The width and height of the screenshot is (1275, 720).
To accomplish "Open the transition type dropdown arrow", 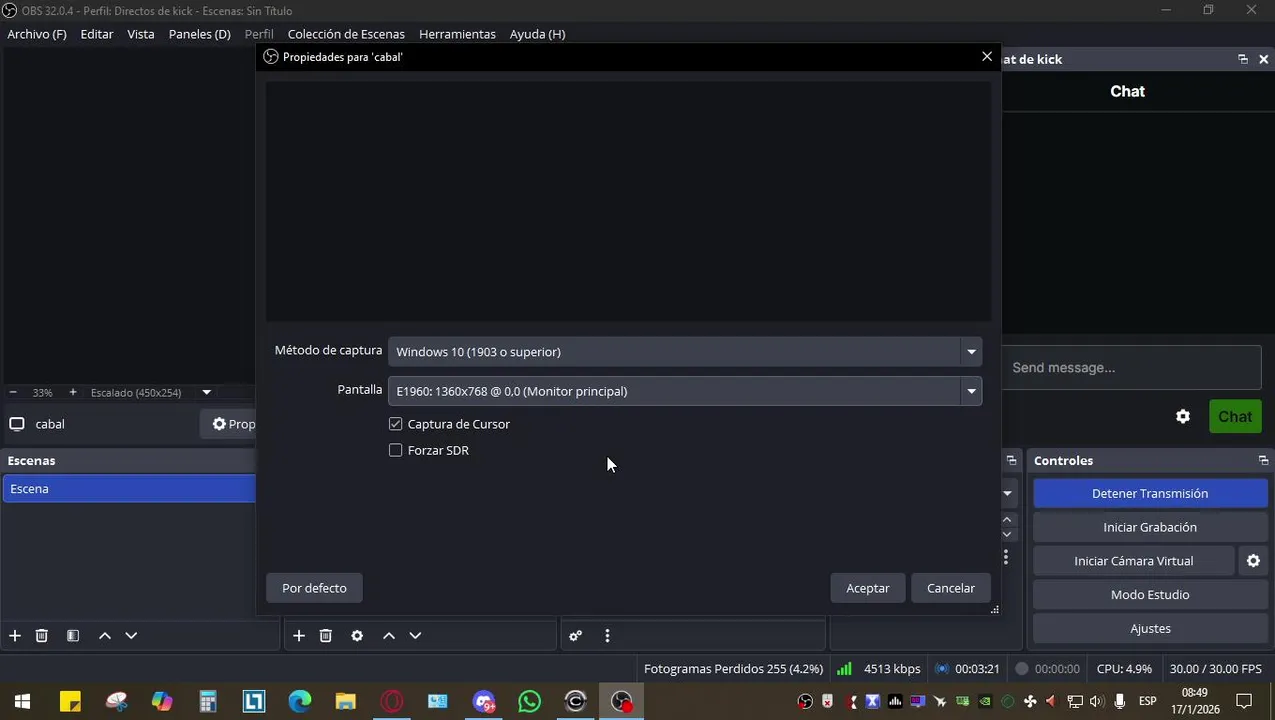I will pyautogui.click(x=1007, y=493).
